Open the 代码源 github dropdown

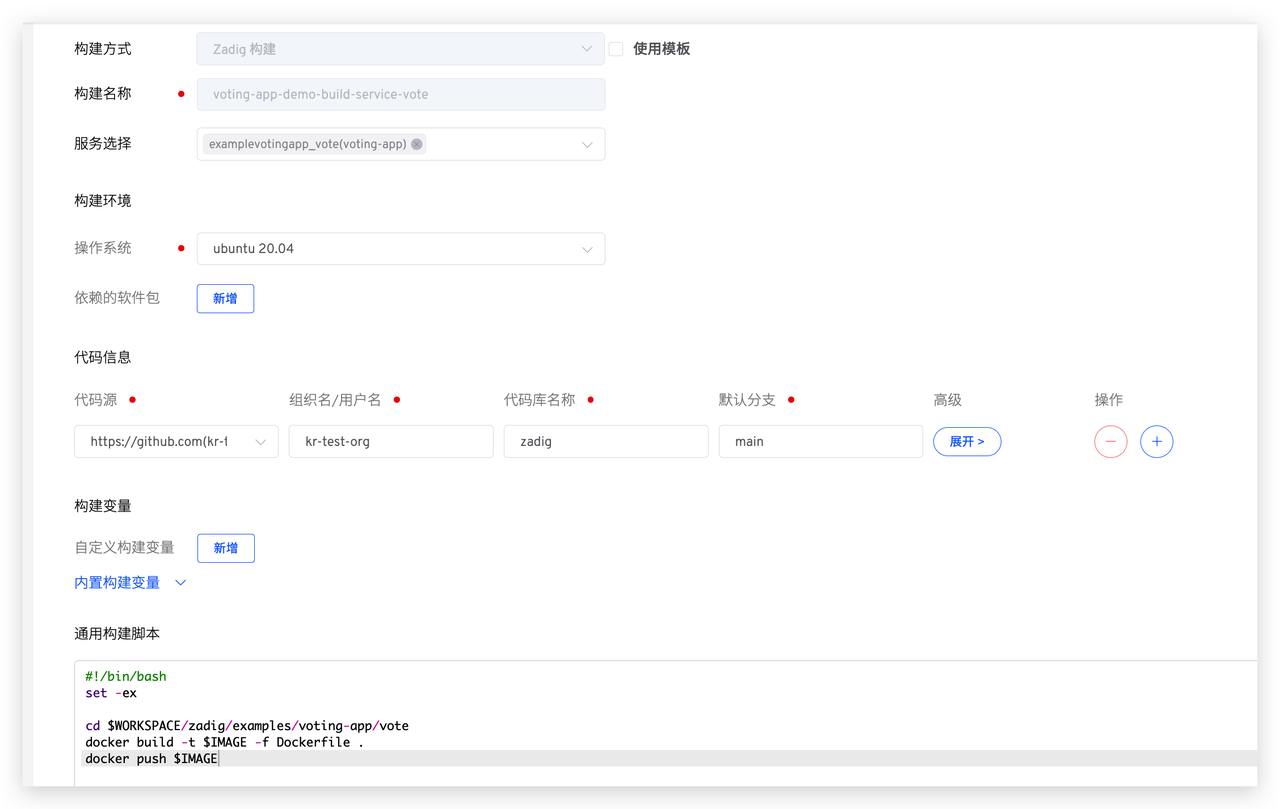tap(176, 441)
